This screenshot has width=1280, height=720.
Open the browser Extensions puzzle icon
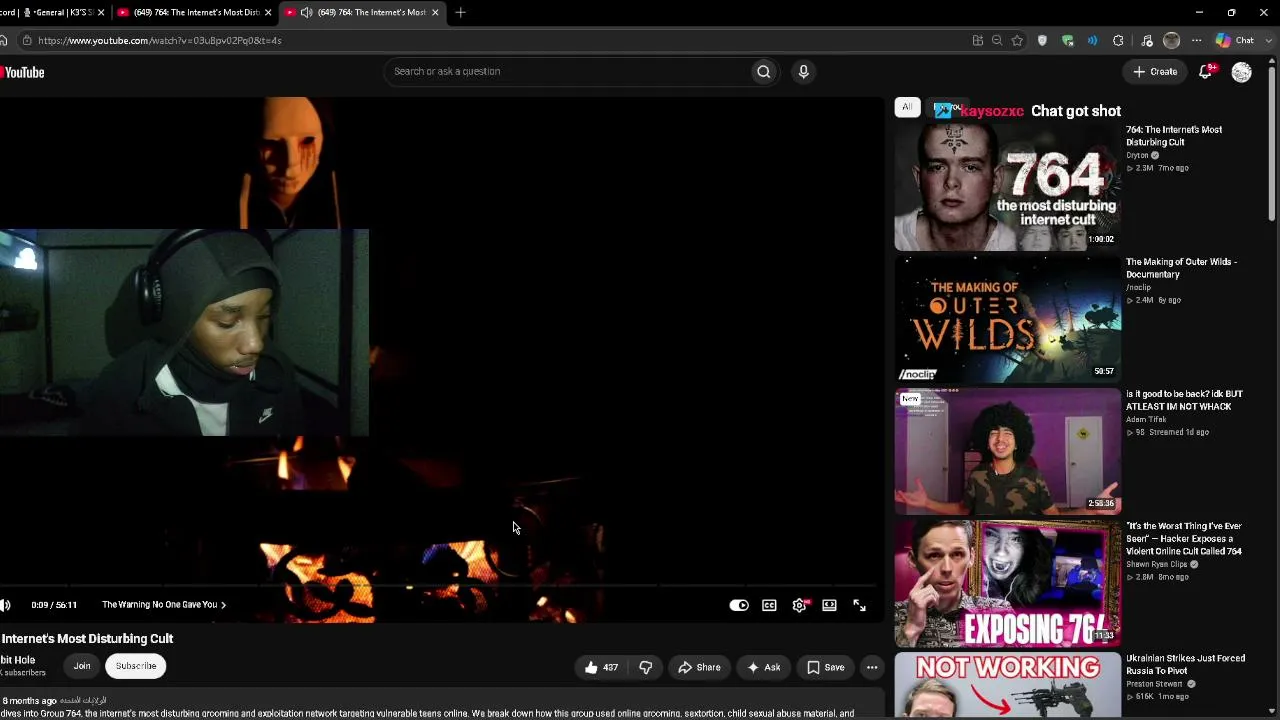[x=1118, y=41]
